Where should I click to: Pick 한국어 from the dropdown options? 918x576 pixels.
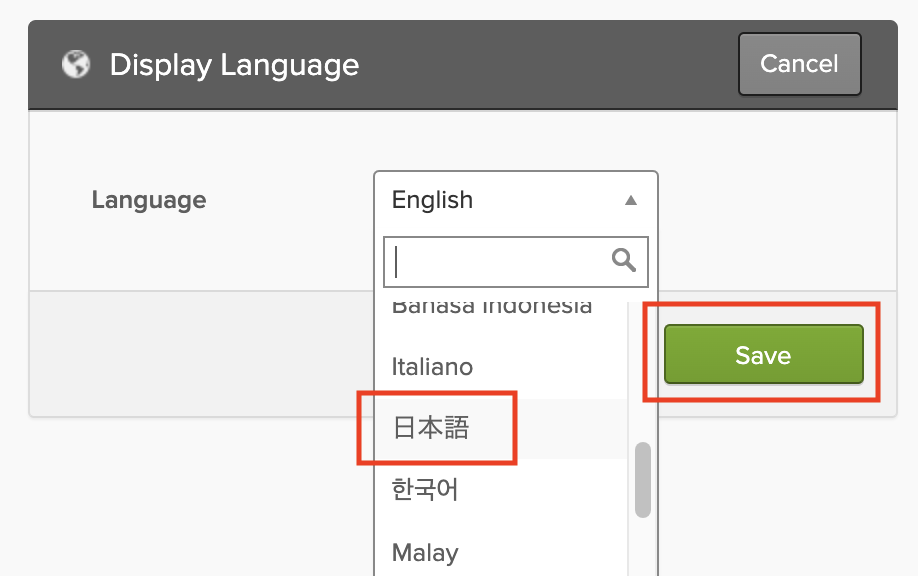tap(425, 490)
